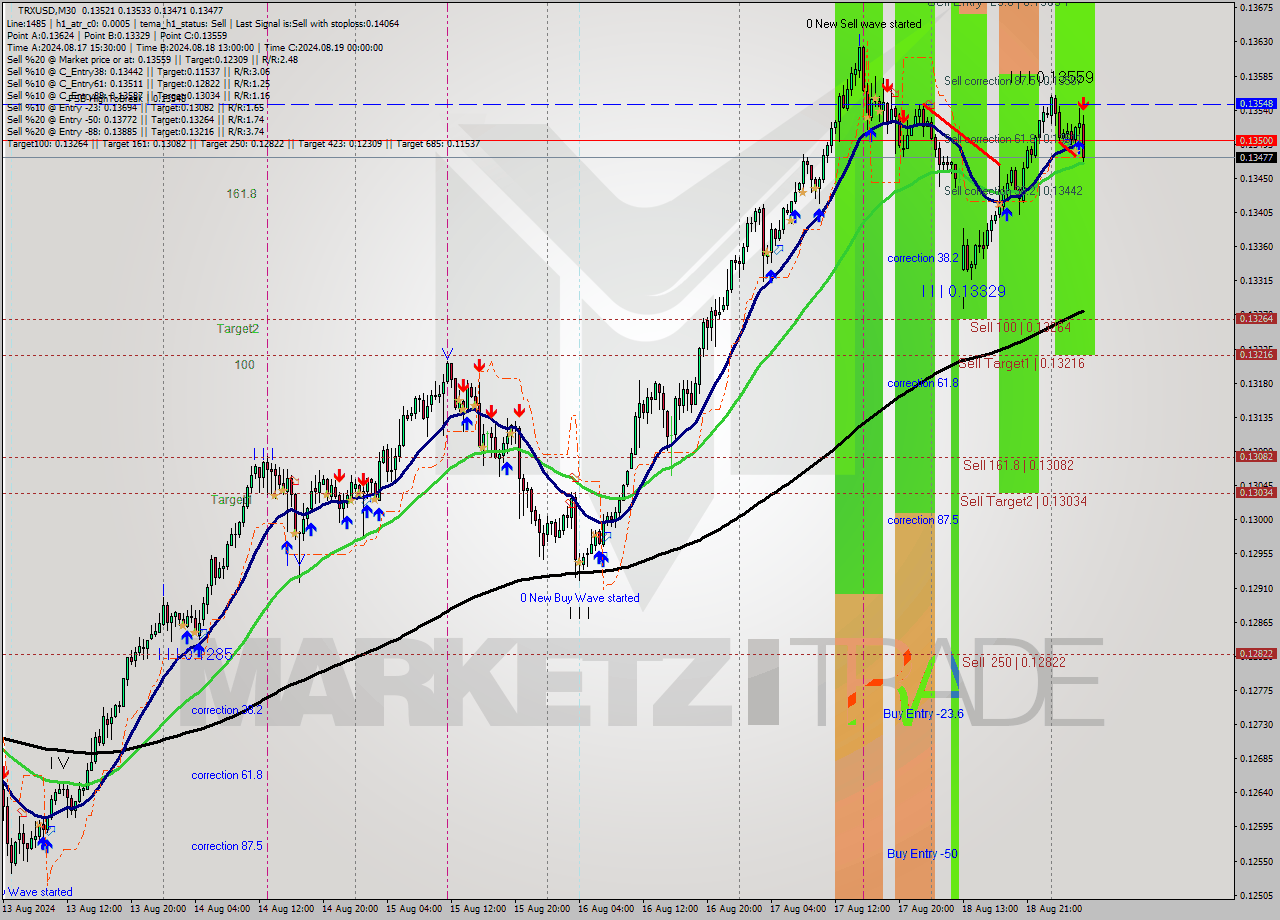Click the red price tag 0.13500

(x=1256, y=140)
